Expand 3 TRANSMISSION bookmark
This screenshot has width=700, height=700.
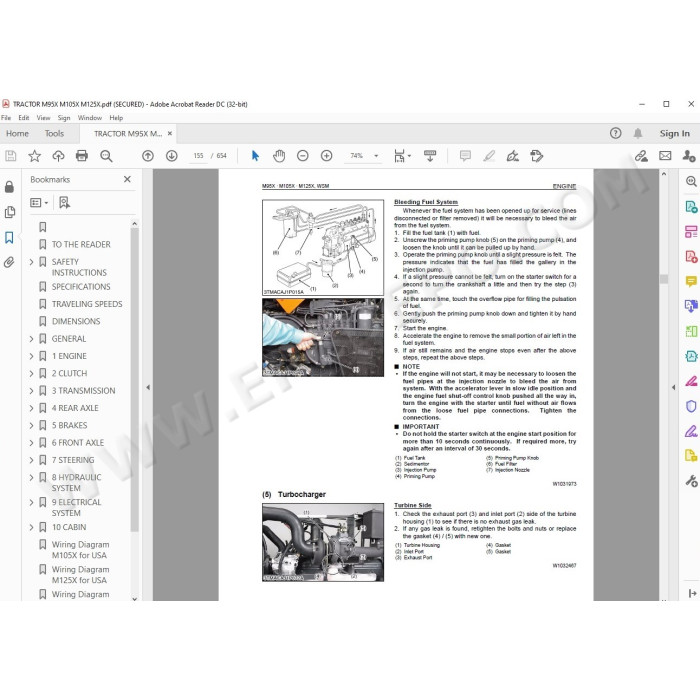point(31,391)
